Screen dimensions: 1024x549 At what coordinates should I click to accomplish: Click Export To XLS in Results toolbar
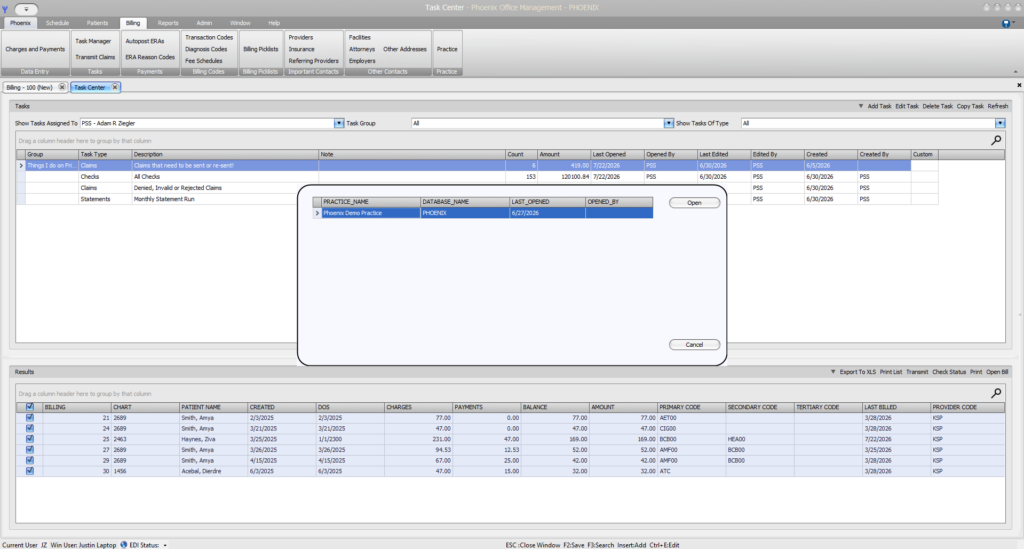click(x=857, y=372)
